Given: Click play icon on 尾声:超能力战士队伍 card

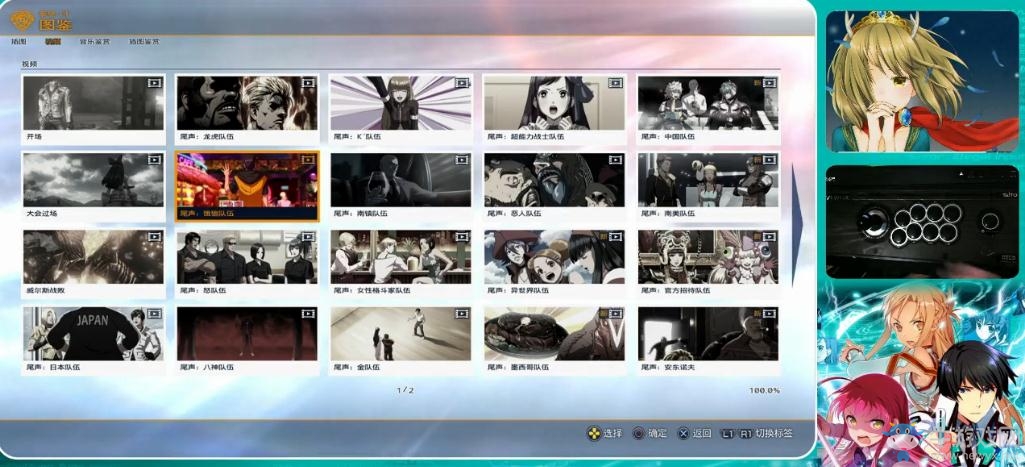Looking at the screenshot, I should tap(615, 83).
